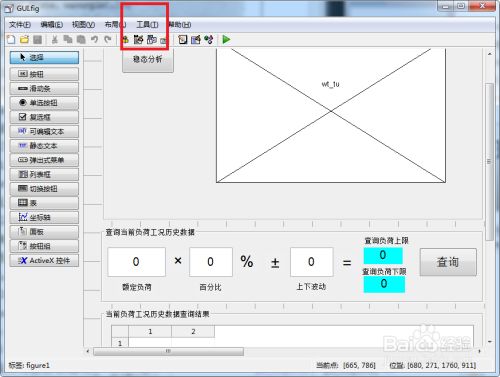Open the 工具(T) menu
500x377 pixels.
pos(147,25)
